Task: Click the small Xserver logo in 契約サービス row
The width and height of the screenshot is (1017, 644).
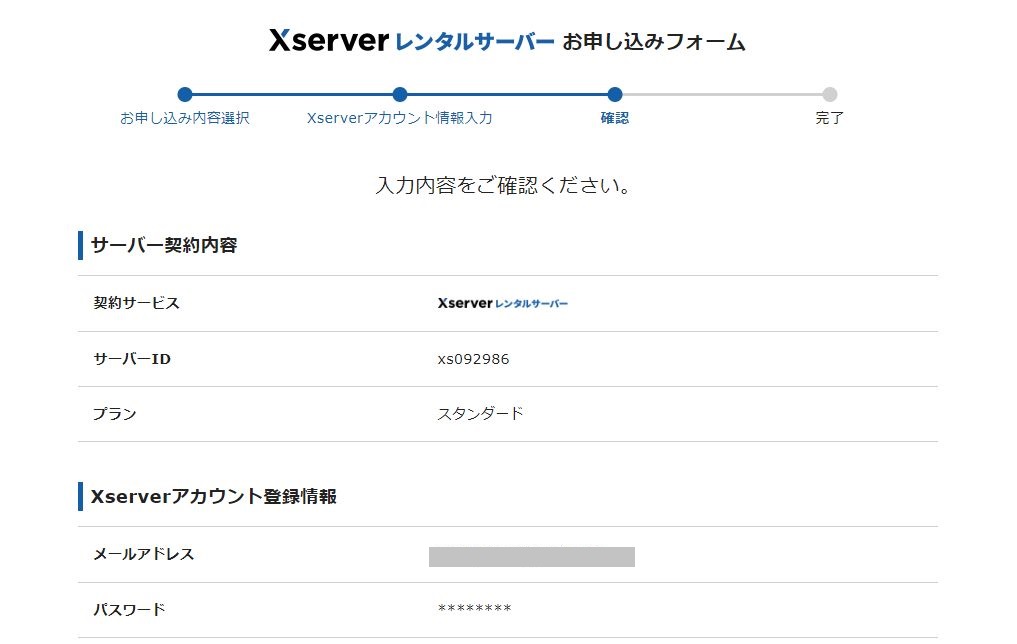Action: click(x=502, y=303)
